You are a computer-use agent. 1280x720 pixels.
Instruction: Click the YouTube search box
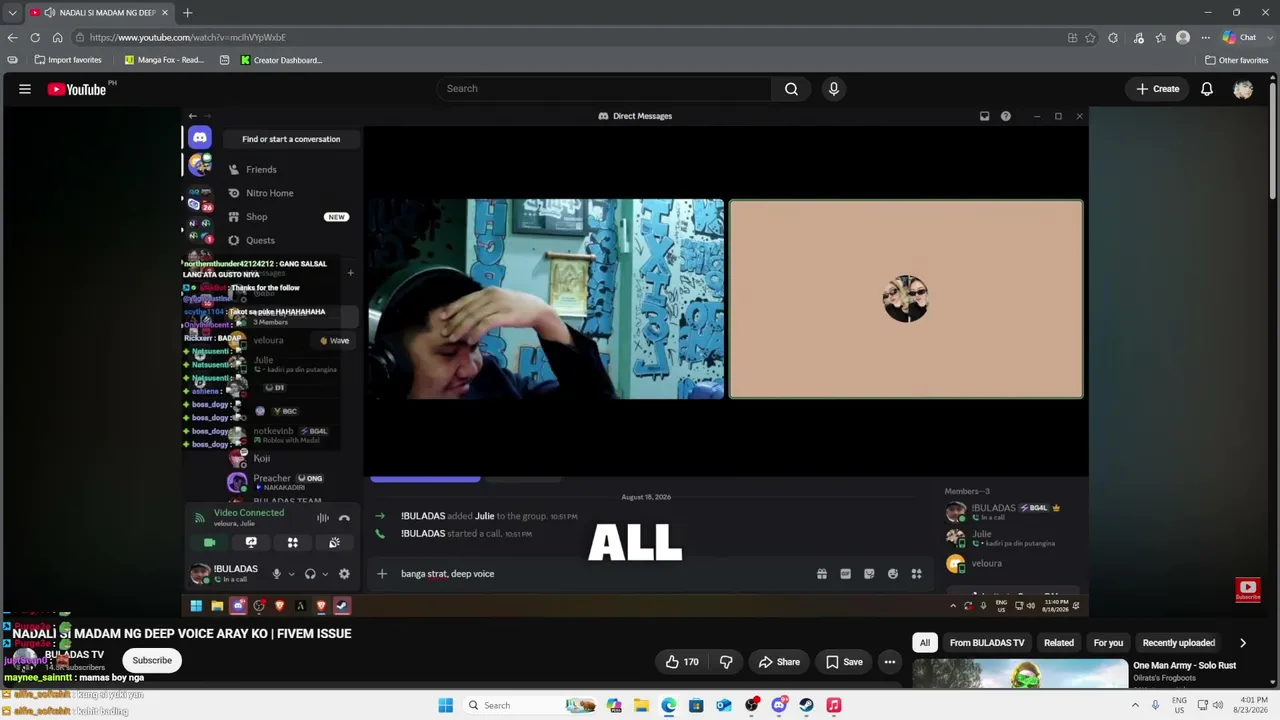603,89
